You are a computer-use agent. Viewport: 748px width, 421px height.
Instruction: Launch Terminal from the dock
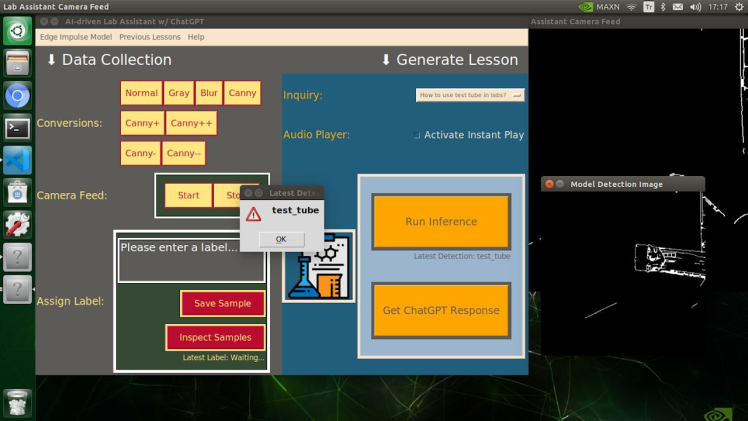pos(17,128)
